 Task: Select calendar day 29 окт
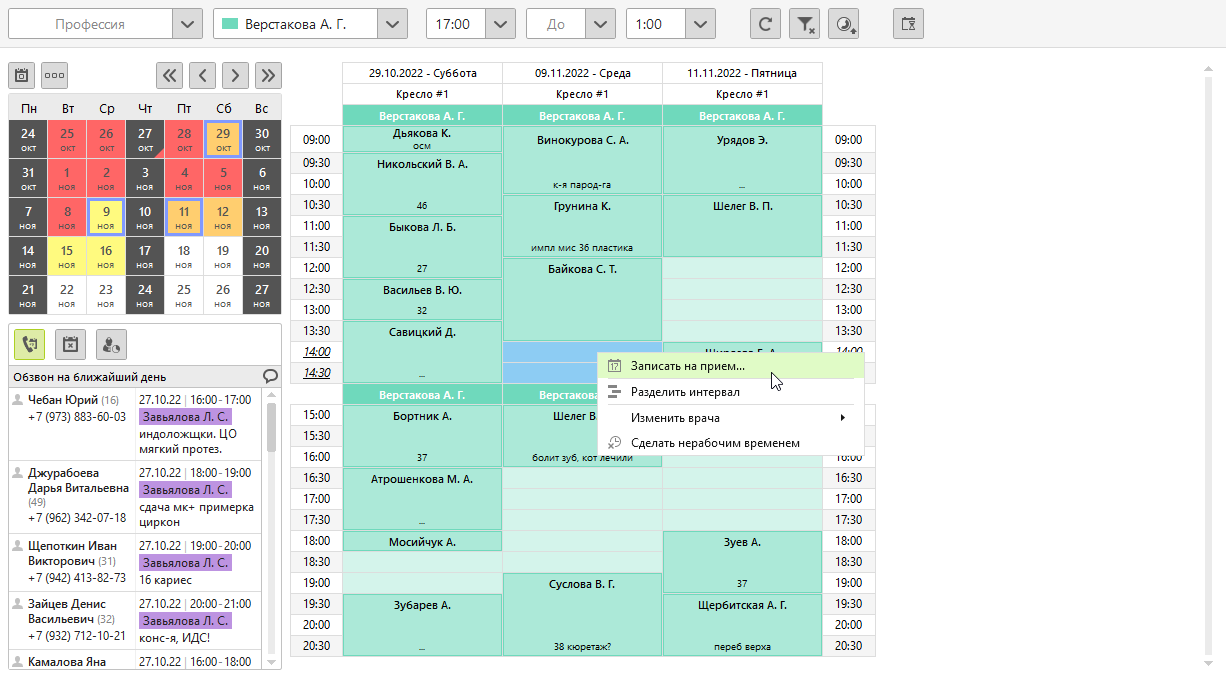click(x=223, y=139)
